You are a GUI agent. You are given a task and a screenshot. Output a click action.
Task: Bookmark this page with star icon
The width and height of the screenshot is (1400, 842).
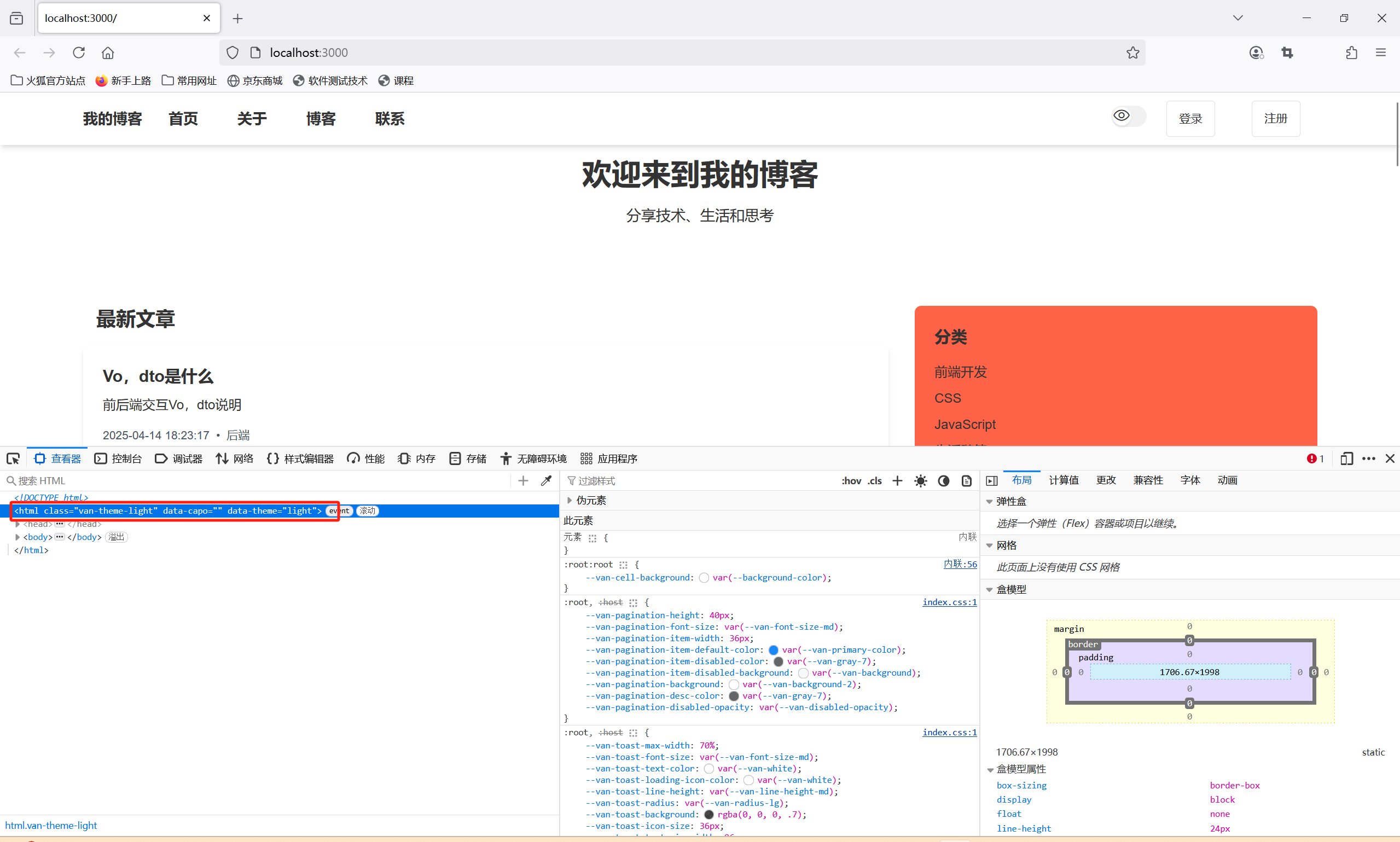(x=1132, y=53)
